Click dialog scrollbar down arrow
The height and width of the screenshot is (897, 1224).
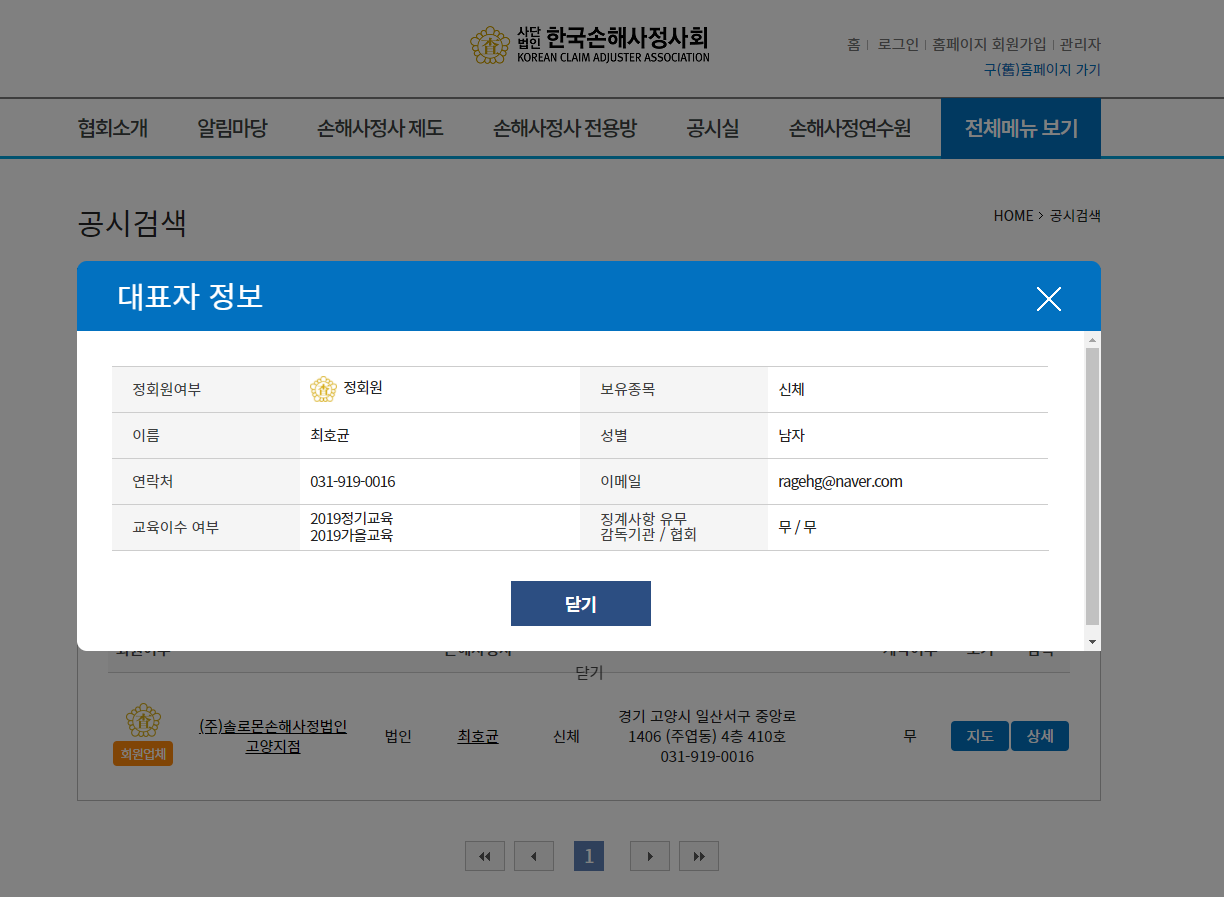(x=1092, y=641)
